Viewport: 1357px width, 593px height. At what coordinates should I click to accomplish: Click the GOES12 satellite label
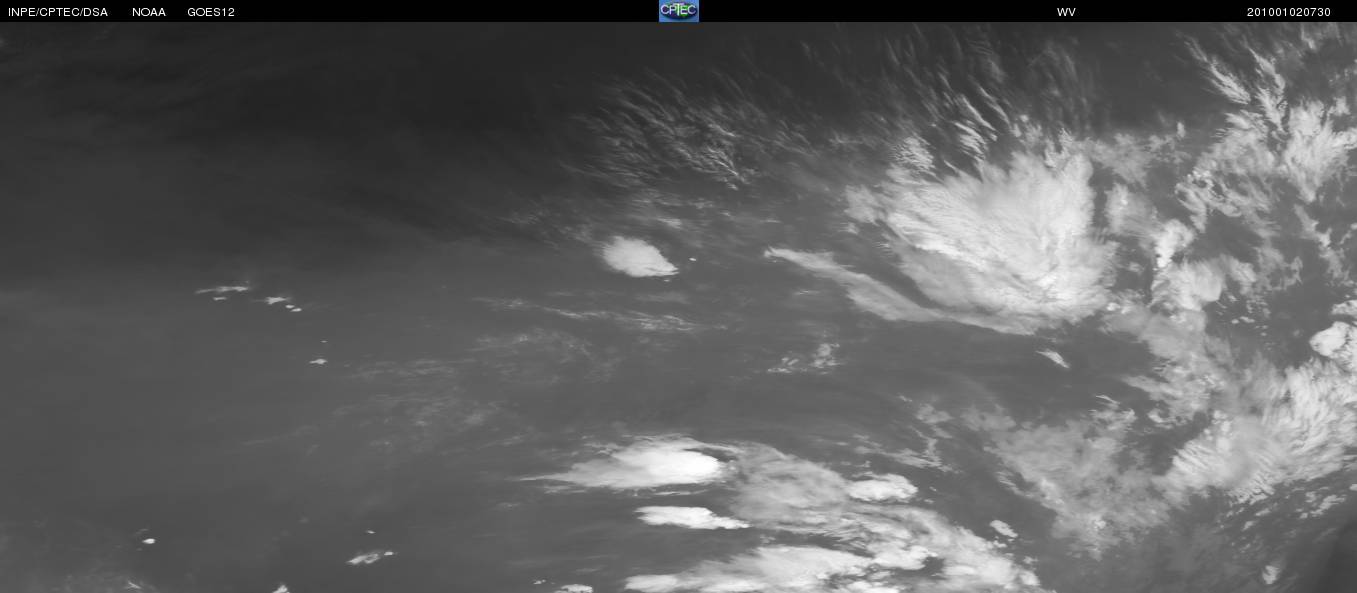211,12
